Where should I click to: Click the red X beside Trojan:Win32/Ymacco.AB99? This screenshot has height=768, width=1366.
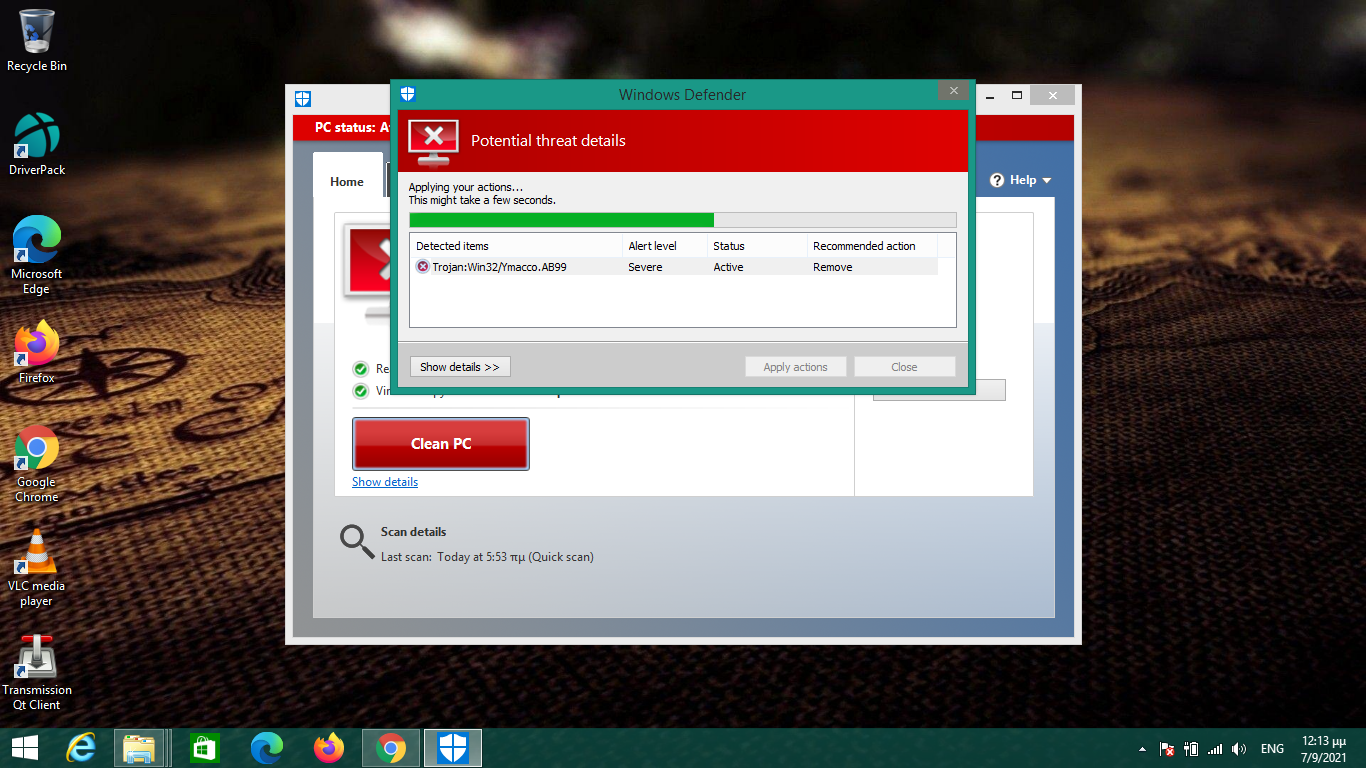click(422, 267)
